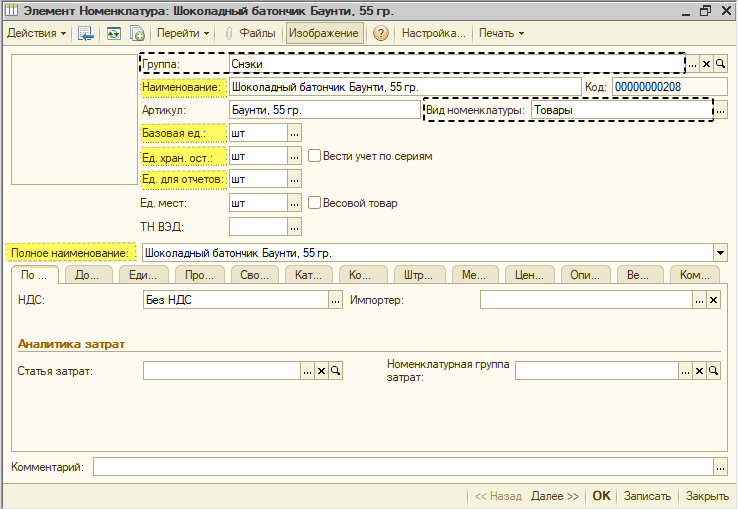Click ellipsis button for Статья затрат

(307, 371)
